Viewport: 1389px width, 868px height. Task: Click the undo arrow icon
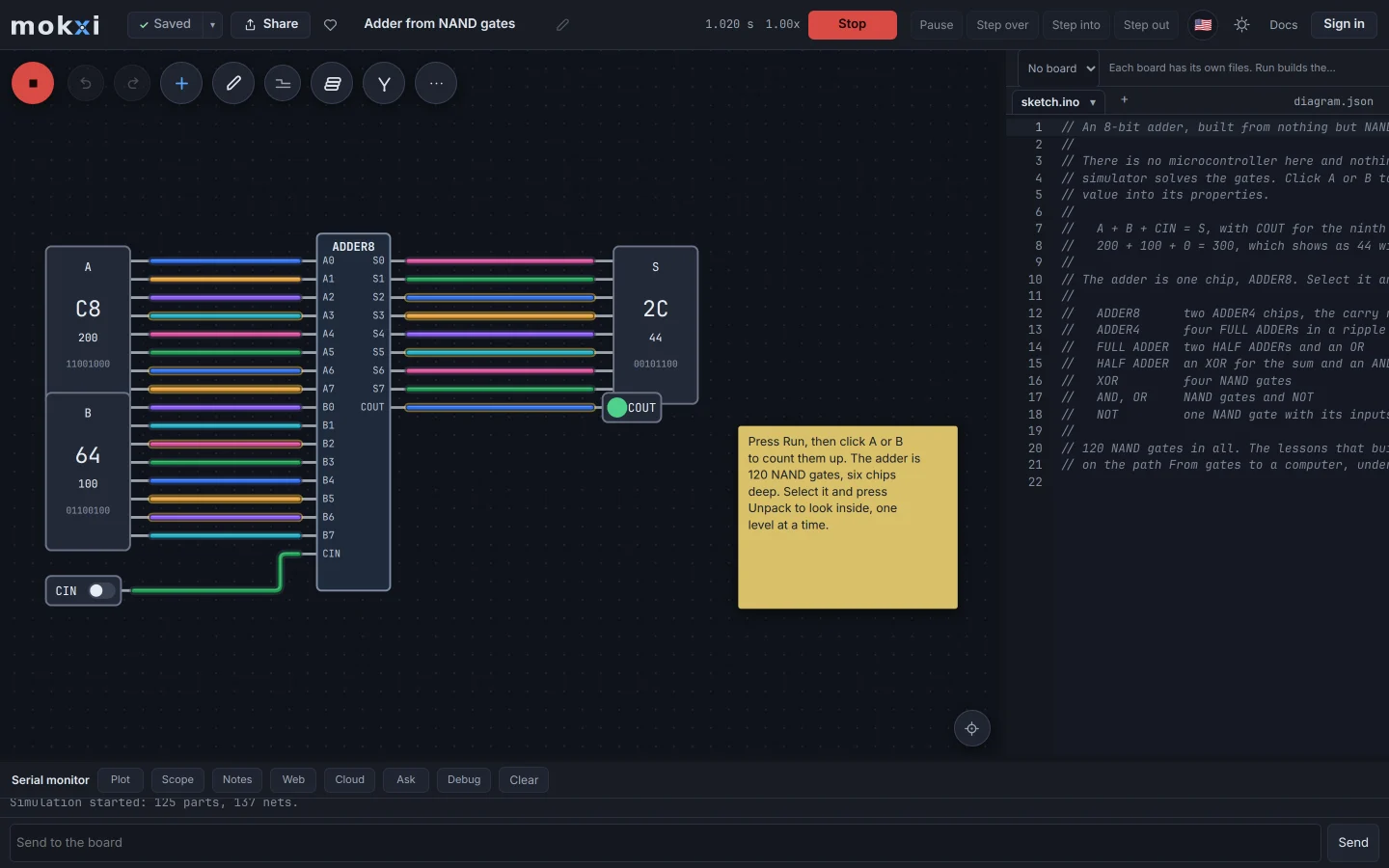pyautogui.click(x=86, y=83)
